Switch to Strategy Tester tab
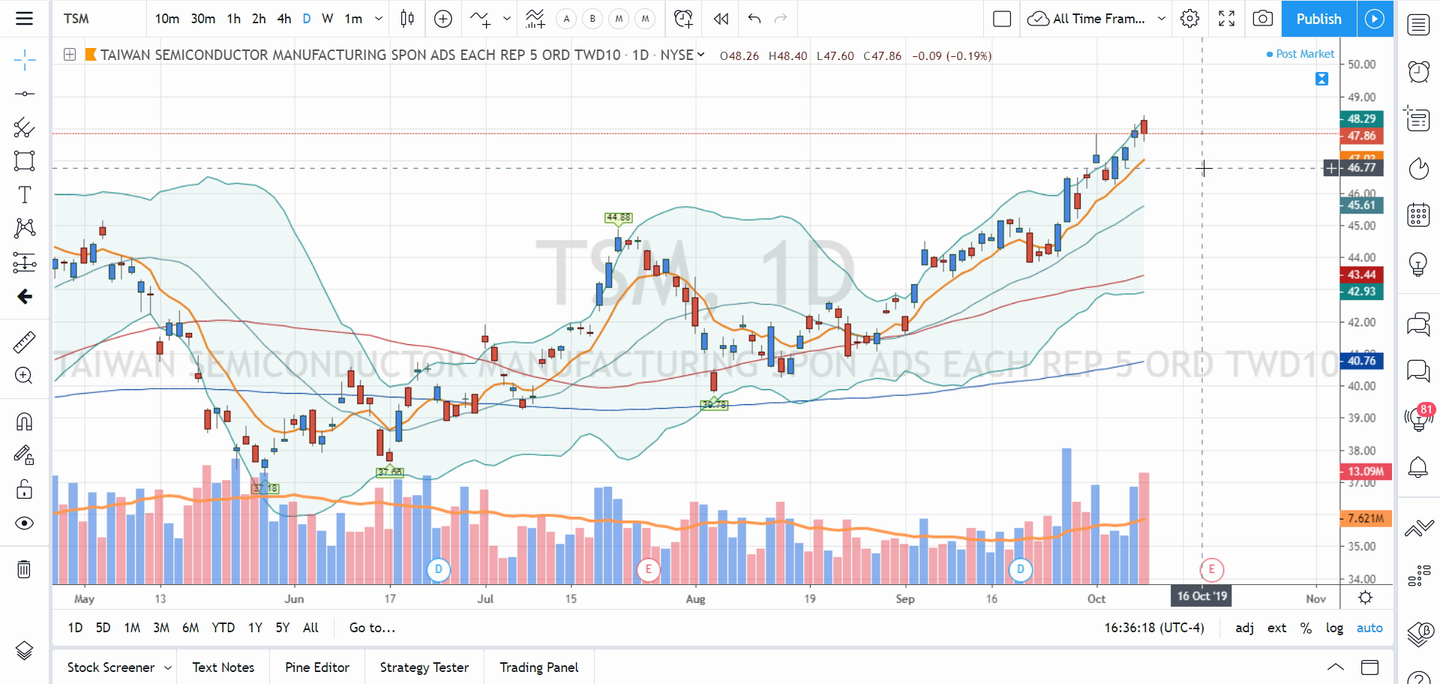Screen dimensions: 1440x684 click(x=424, y=667)
